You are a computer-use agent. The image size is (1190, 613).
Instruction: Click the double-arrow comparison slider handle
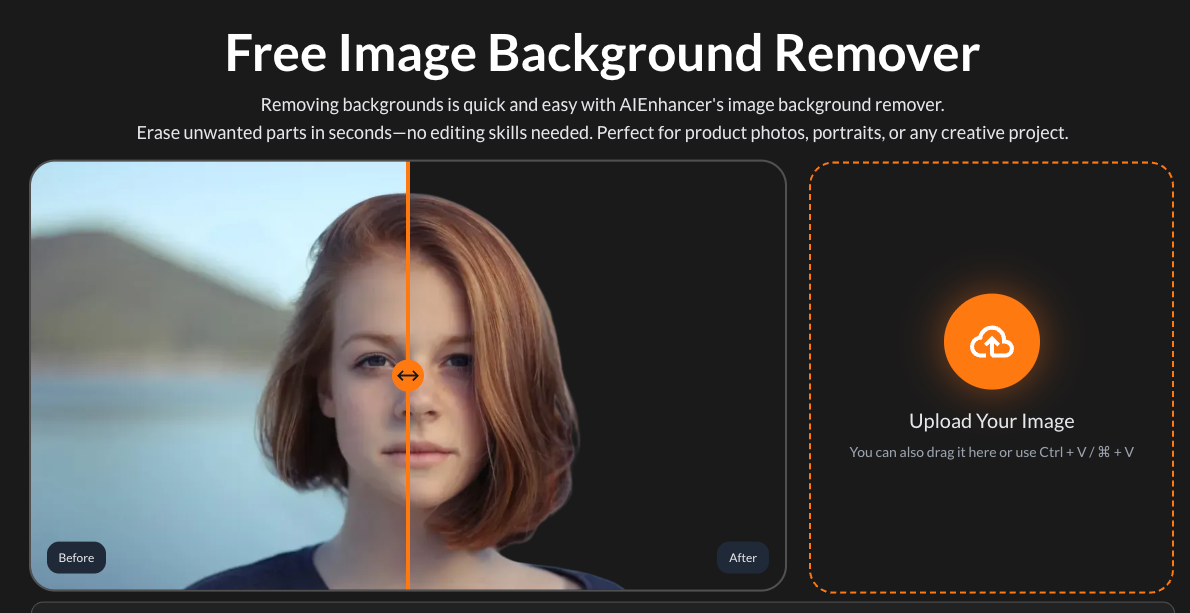(x=408, y=376)
